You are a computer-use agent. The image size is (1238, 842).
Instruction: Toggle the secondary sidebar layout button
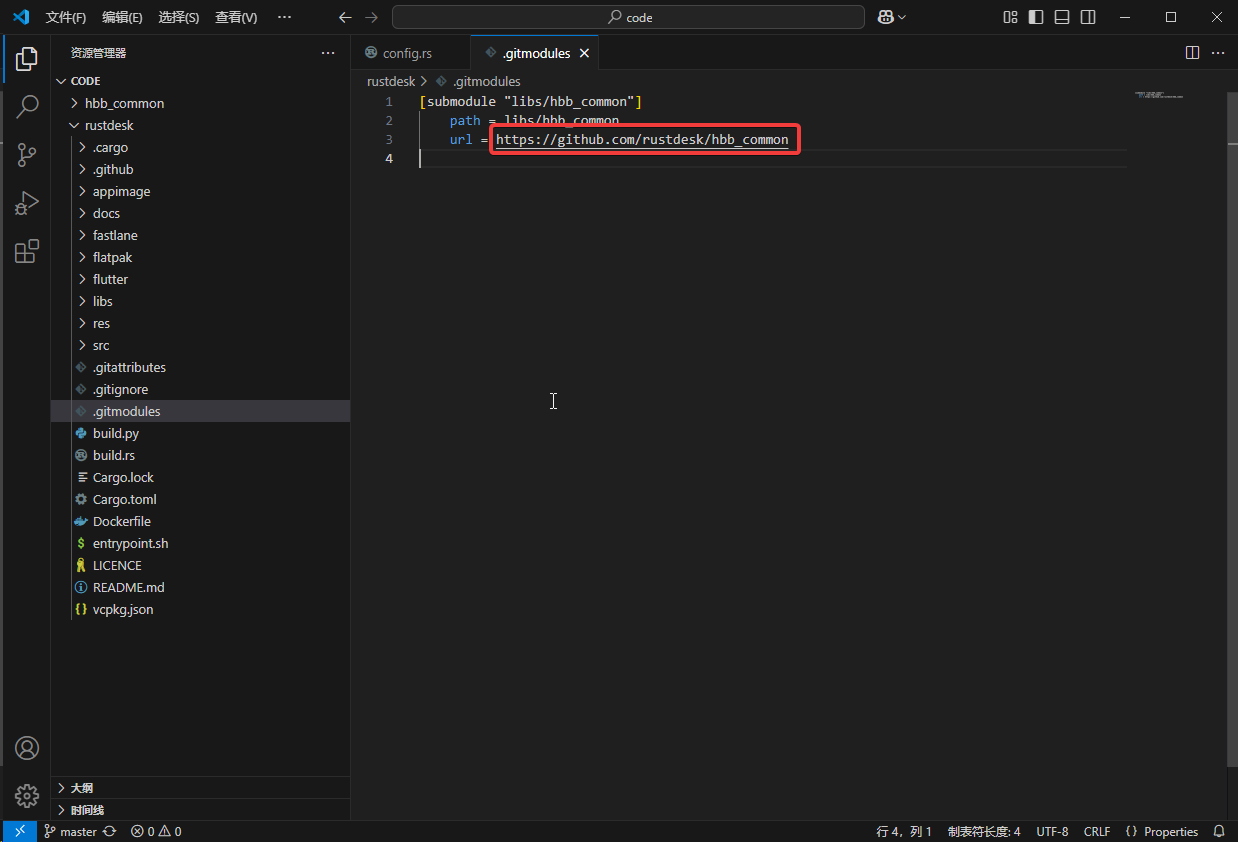click(x=1088, y=17)
